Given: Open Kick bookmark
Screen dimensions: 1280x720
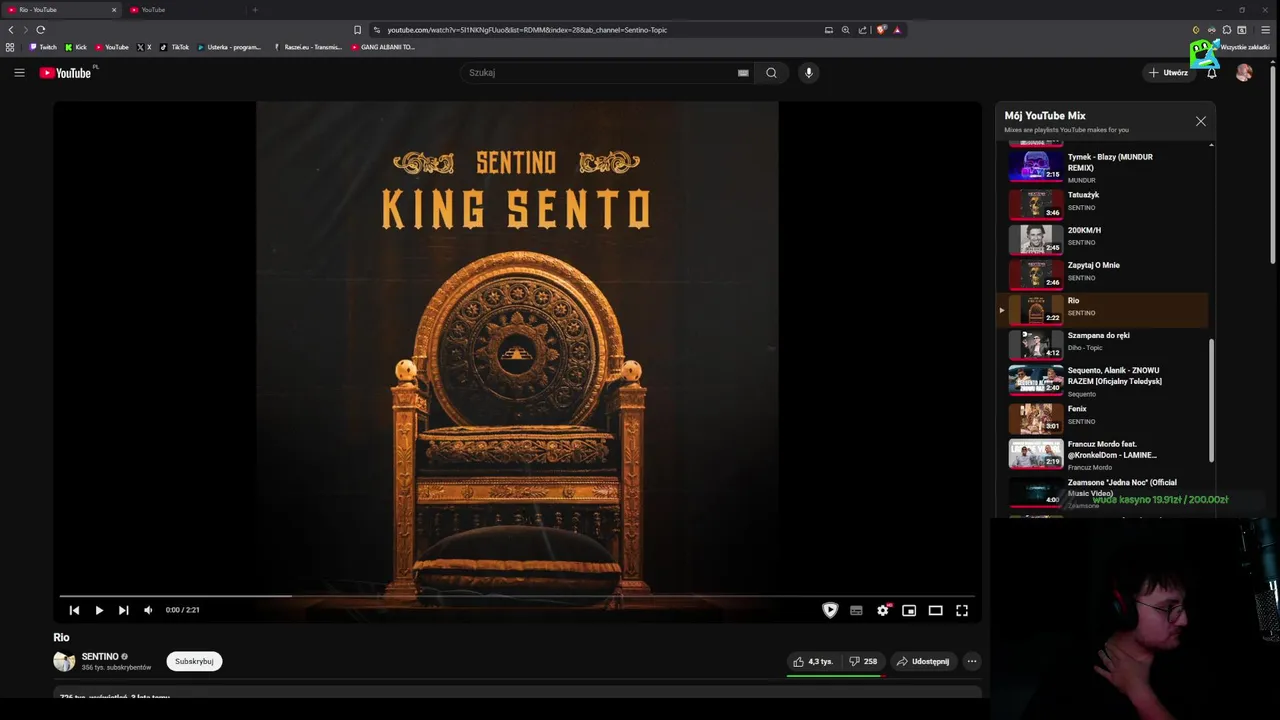Looking at the screenshot, I should [x=76, y=47].
